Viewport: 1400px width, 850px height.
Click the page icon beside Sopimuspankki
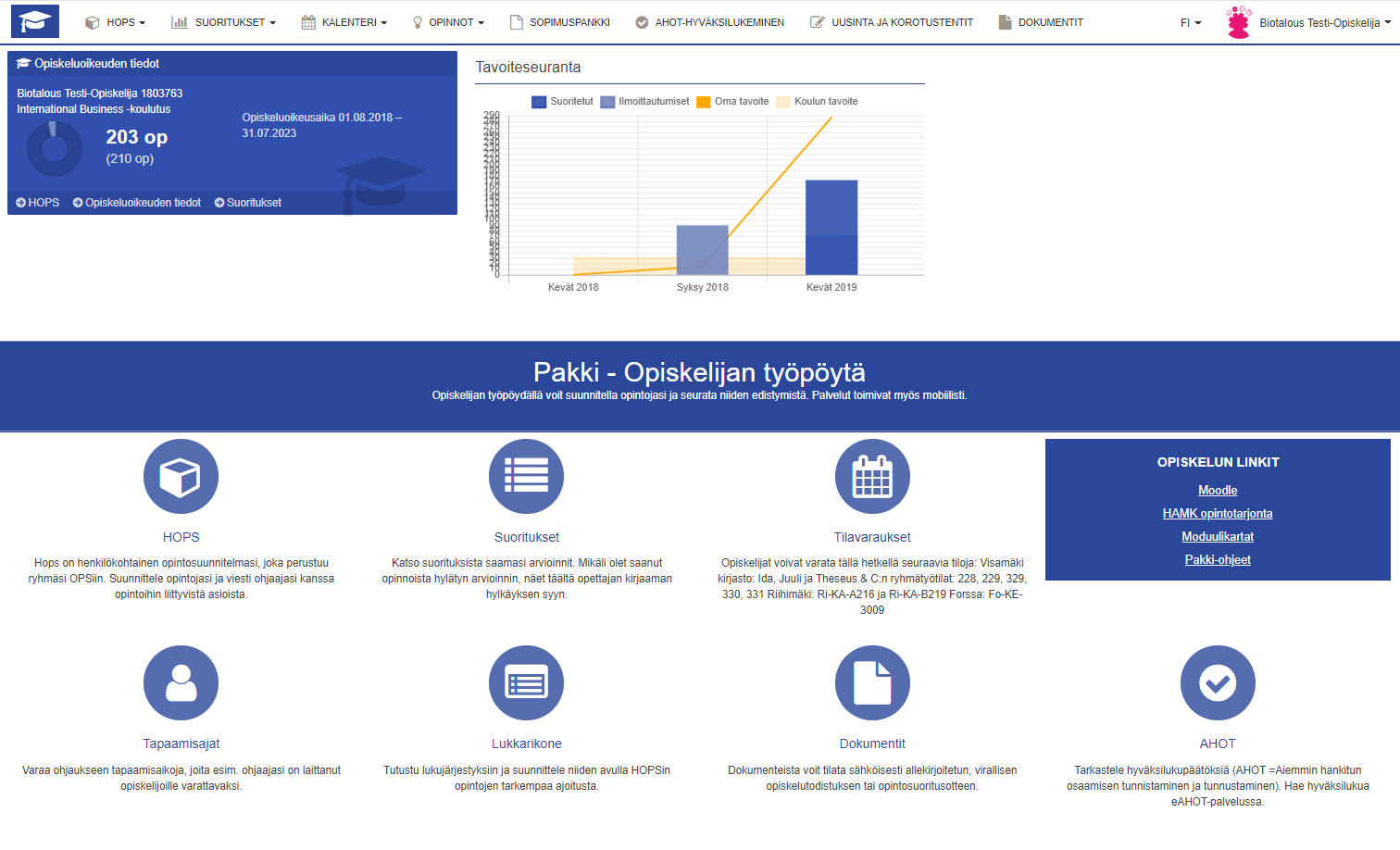click(517, 22)
